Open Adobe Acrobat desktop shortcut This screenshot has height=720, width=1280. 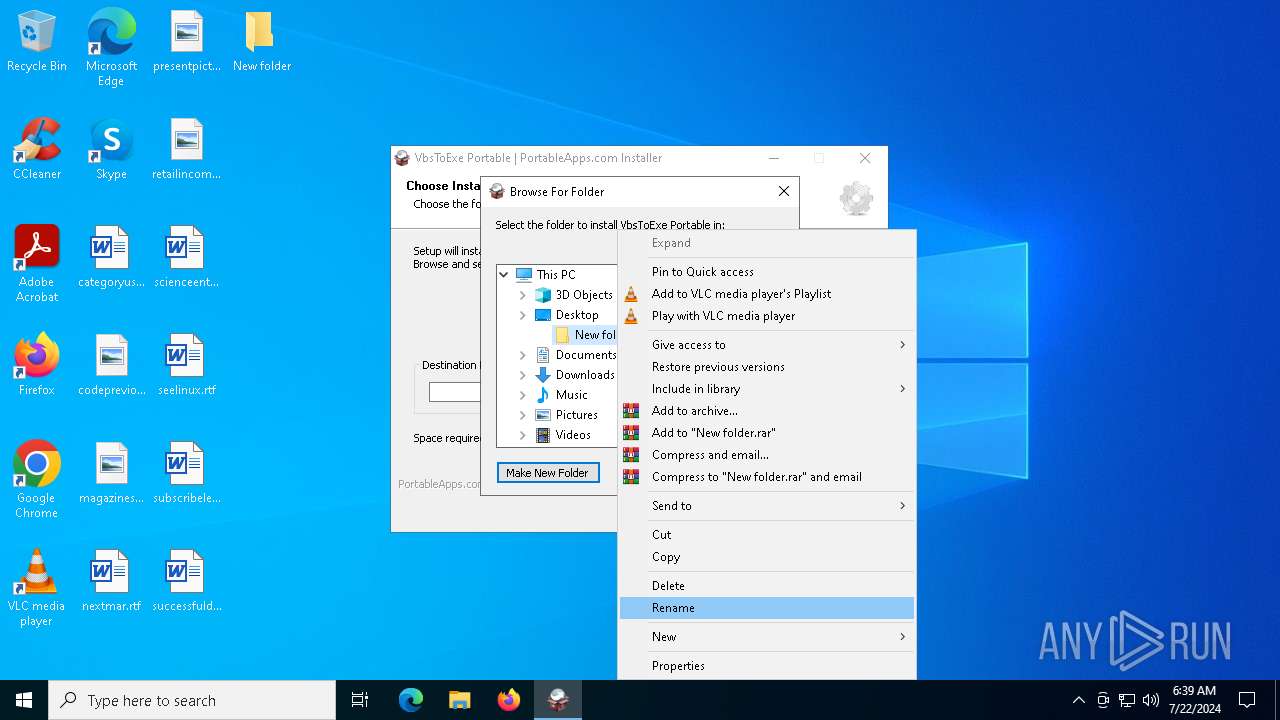click(37, 264)
